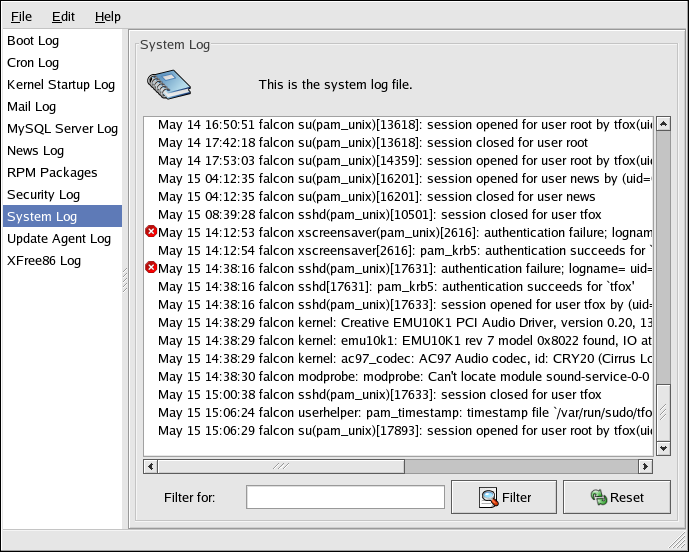Select RPM Packages in the log list
Image resolution: width=689 pixels, height=552 pixels.
[50, 173]
